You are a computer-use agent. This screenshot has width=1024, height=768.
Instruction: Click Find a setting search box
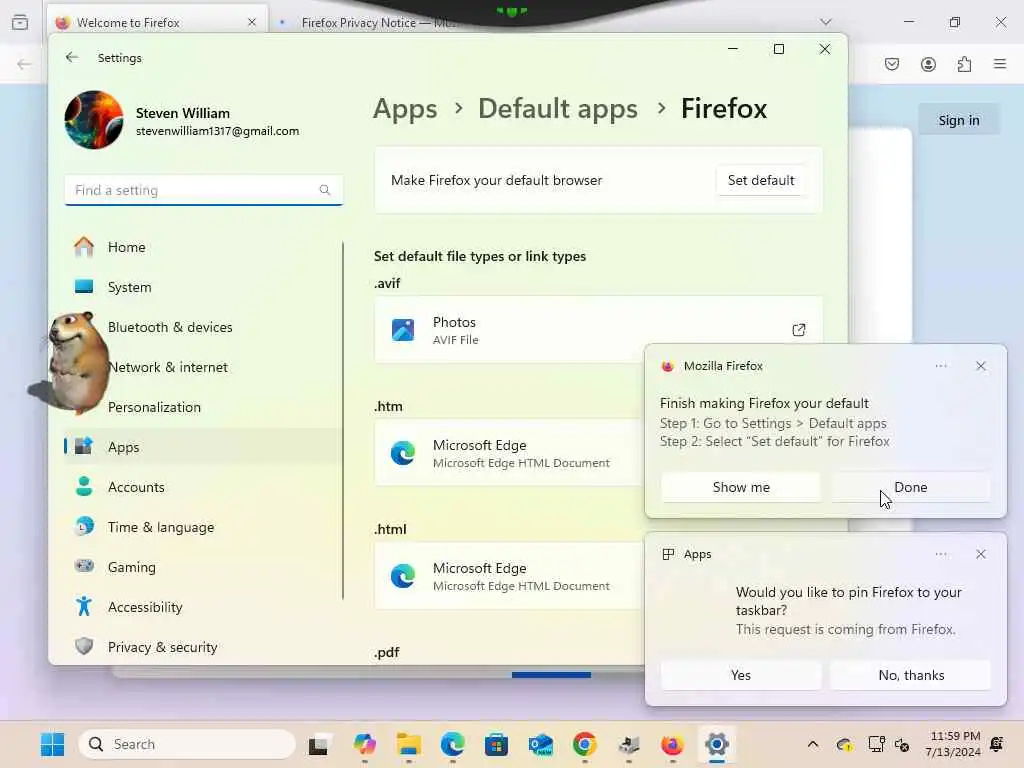coord(203,190)
